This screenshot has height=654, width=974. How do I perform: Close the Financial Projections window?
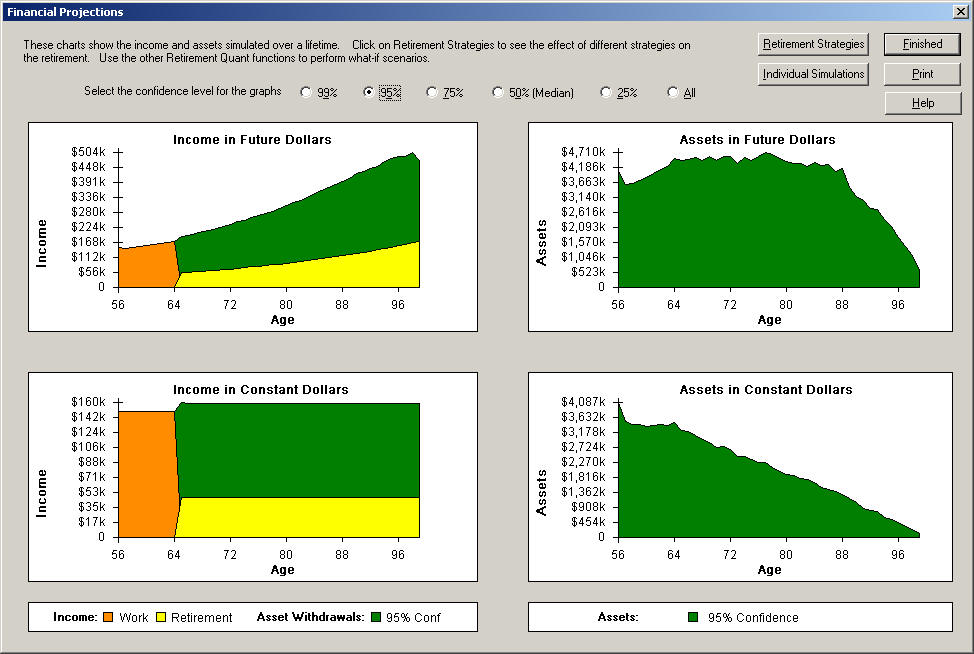point(960,12)
